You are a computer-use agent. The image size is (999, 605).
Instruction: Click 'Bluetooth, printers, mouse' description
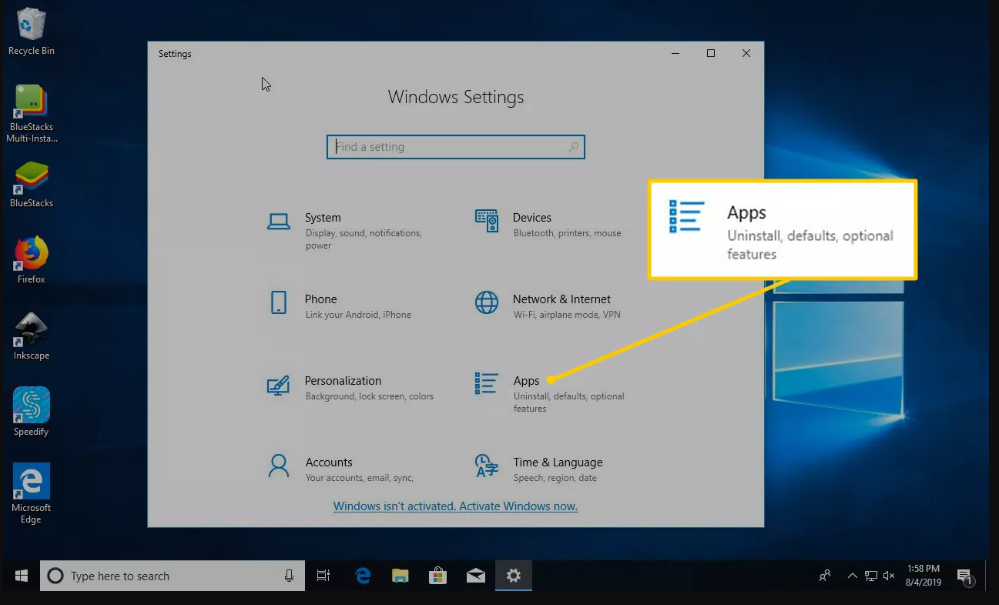(567, 233)
